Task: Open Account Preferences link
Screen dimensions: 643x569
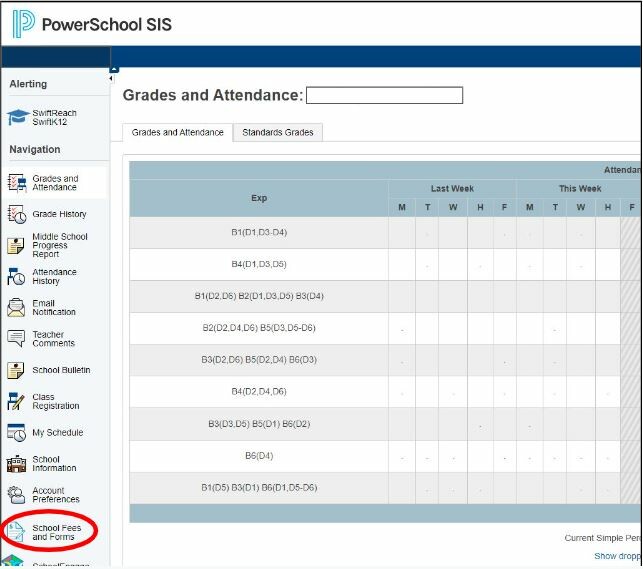Action: (x=56, y=495)
